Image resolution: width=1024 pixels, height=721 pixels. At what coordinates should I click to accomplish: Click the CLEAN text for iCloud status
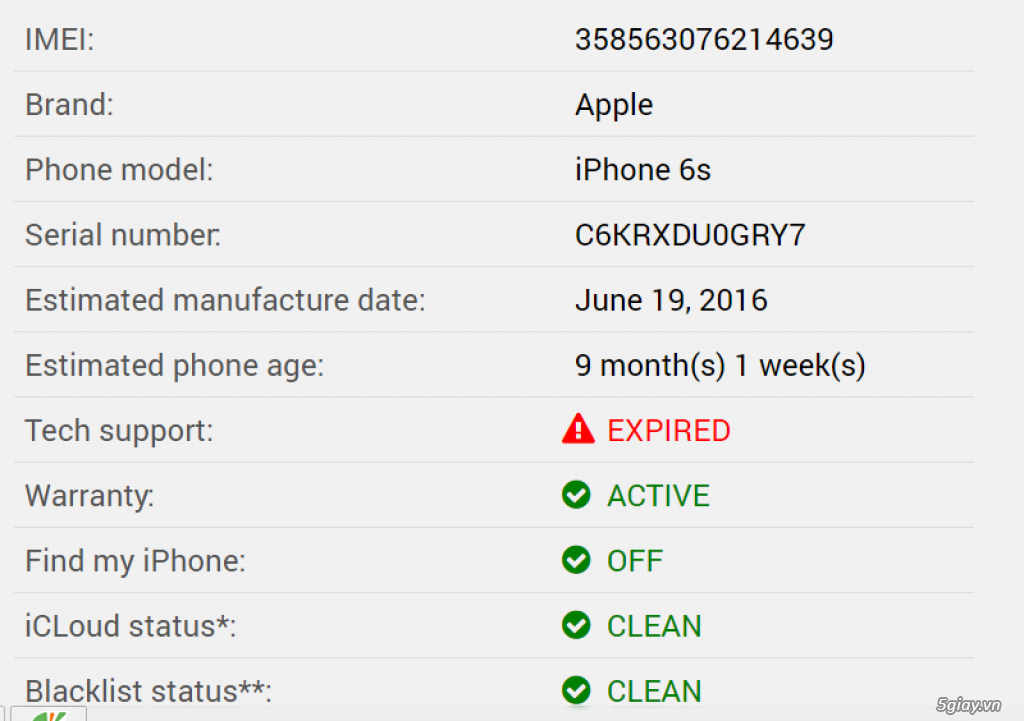[x=654, y=626]
